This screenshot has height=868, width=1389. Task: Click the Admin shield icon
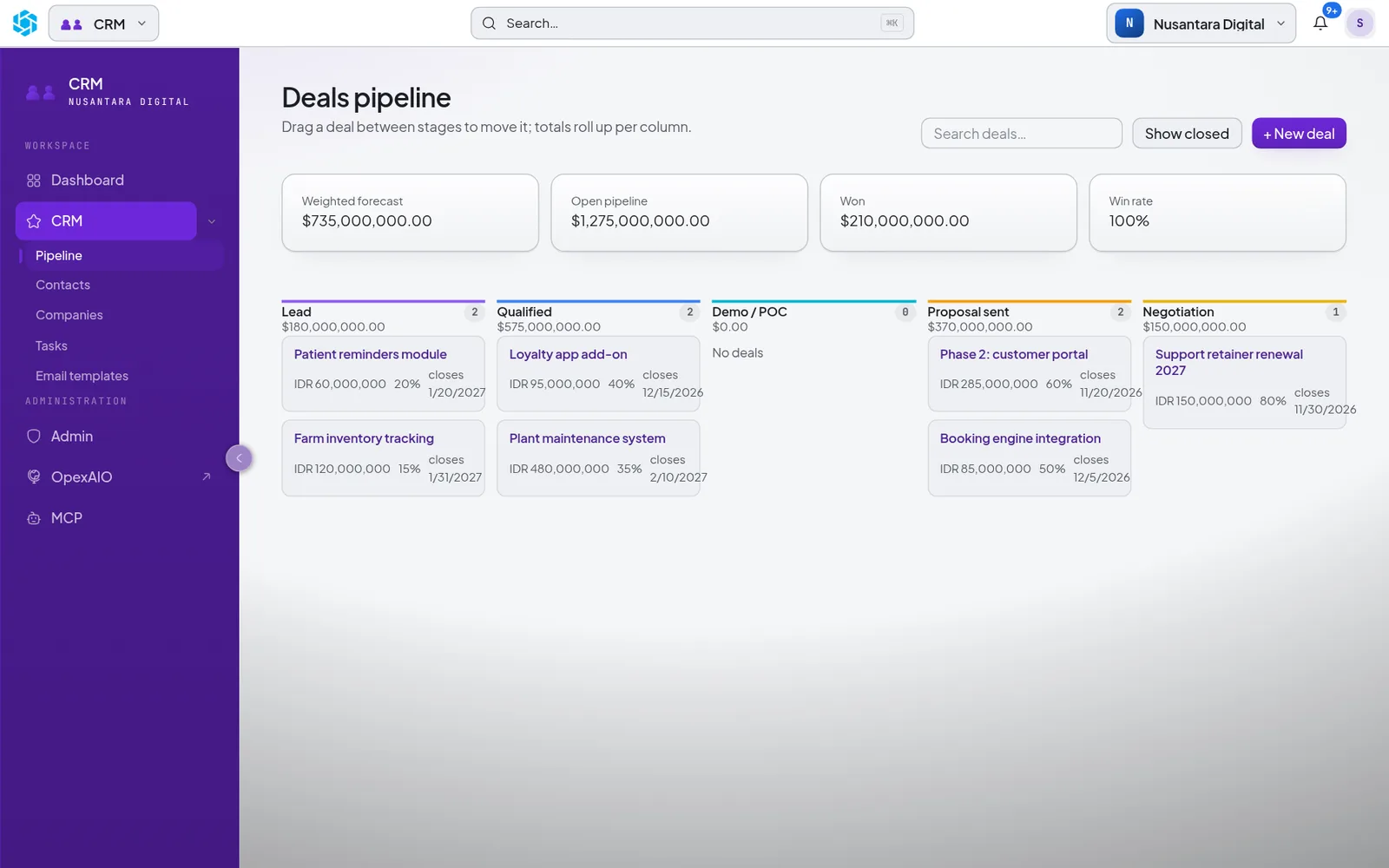pos(34,437)
